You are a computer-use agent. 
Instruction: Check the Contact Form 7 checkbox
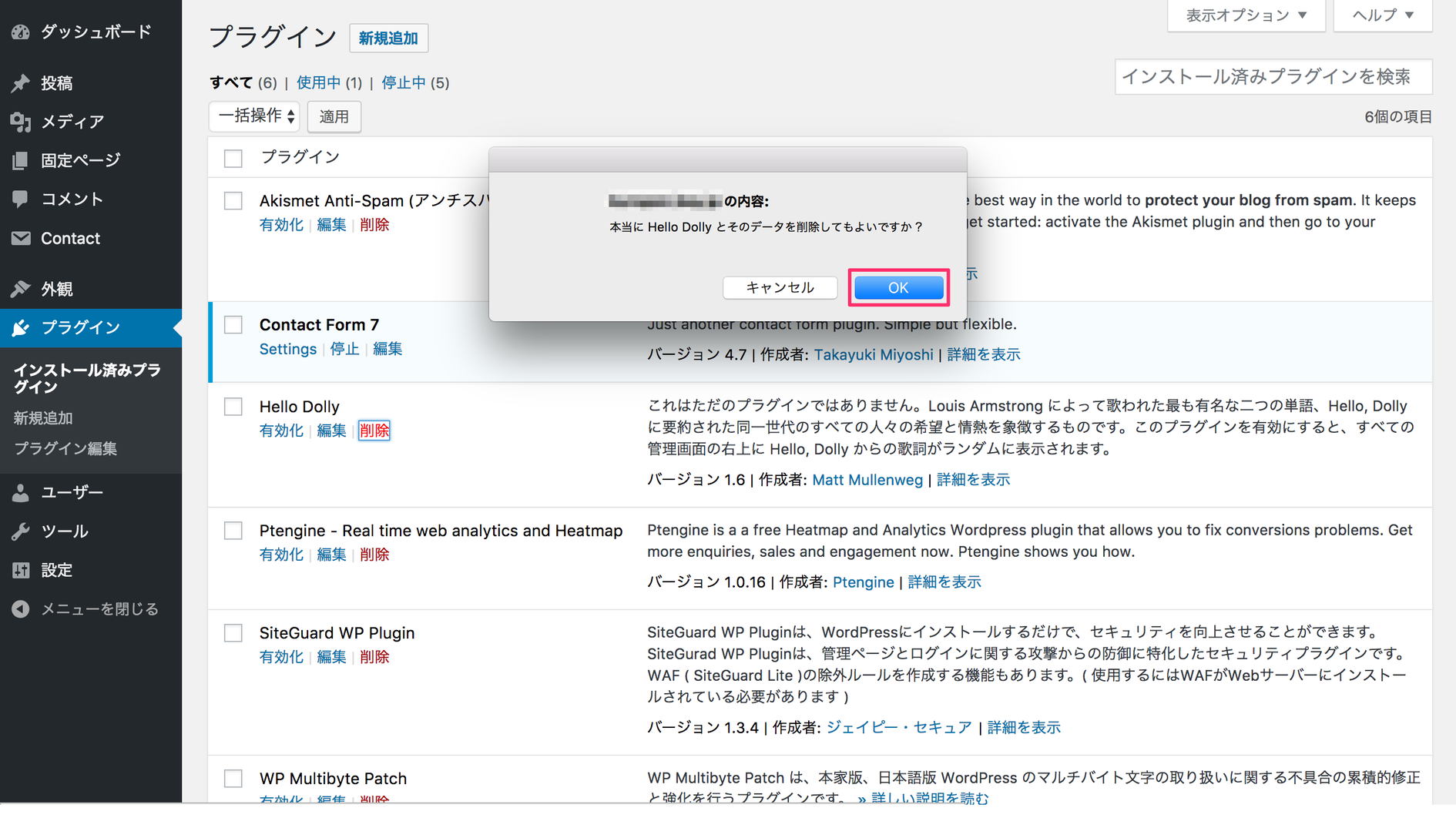tap(233, 325)
